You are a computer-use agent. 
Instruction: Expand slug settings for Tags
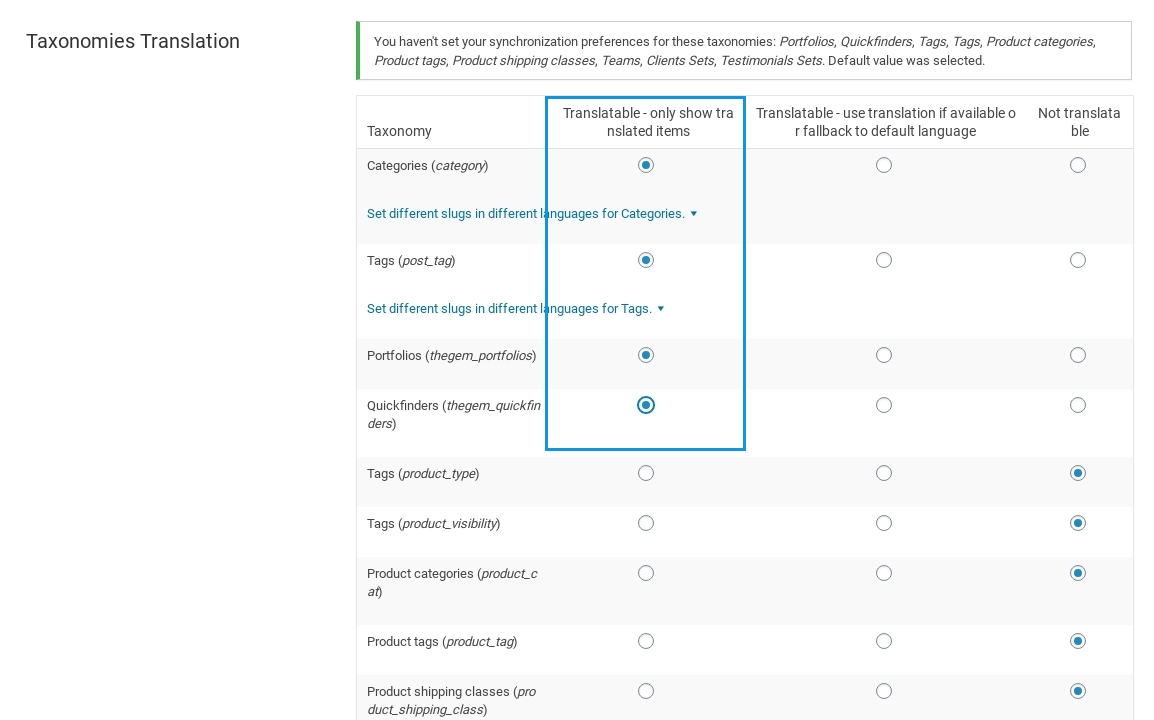pos(508,309)
